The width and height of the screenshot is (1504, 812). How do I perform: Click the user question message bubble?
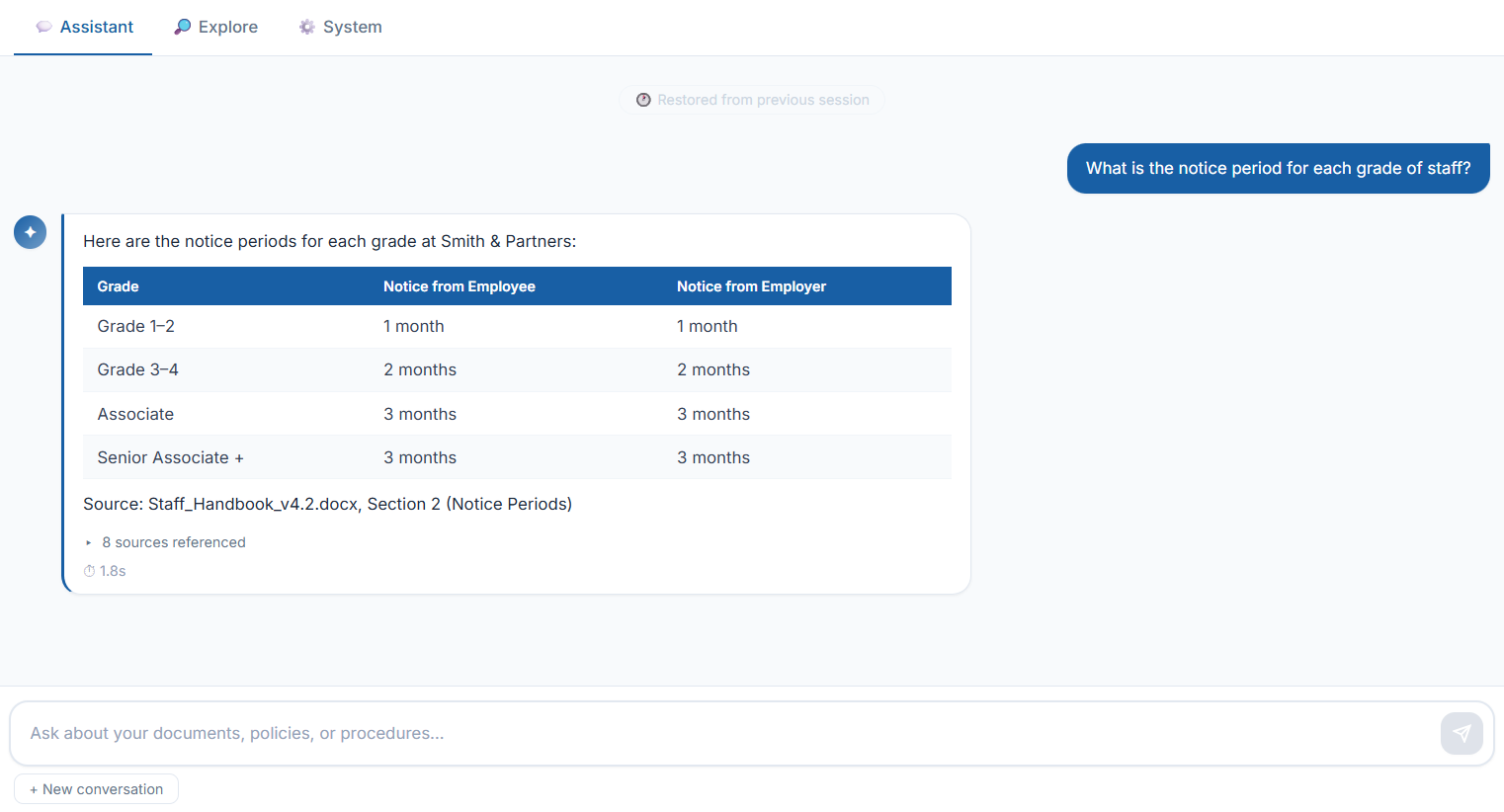point(1278,168)
